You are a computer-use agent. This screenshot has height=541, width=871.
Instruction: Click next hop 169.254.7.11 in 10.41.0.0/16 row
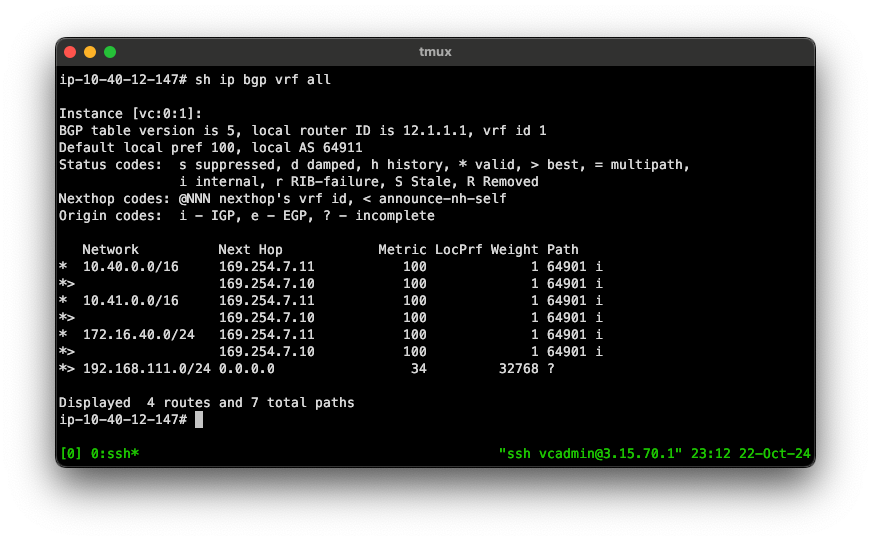tap(267, 300)
